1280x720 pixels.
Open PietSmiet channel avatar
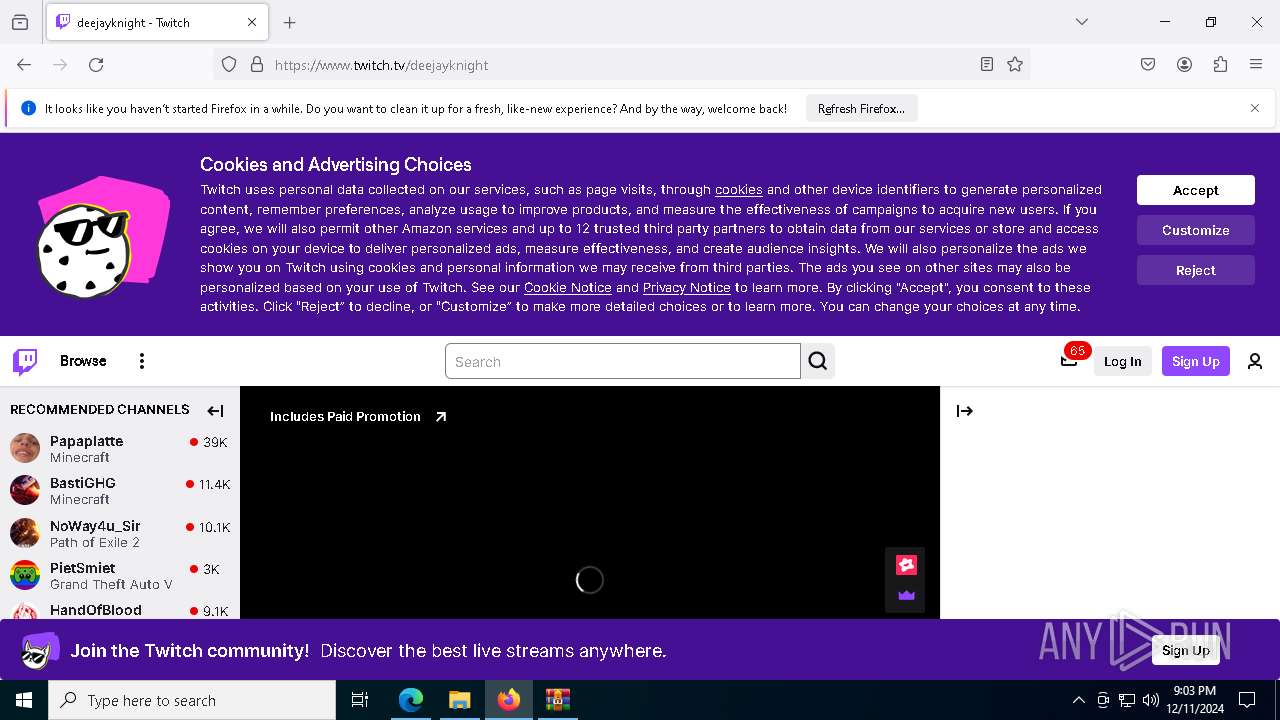click(25, 575)
